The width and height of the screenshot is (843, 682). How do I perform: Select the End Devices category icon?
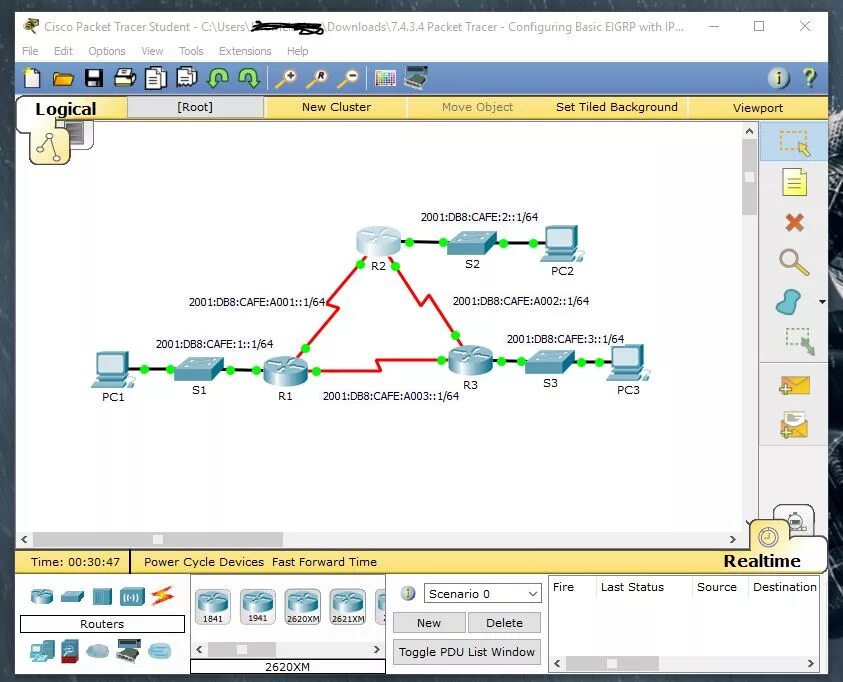[42, 651]
